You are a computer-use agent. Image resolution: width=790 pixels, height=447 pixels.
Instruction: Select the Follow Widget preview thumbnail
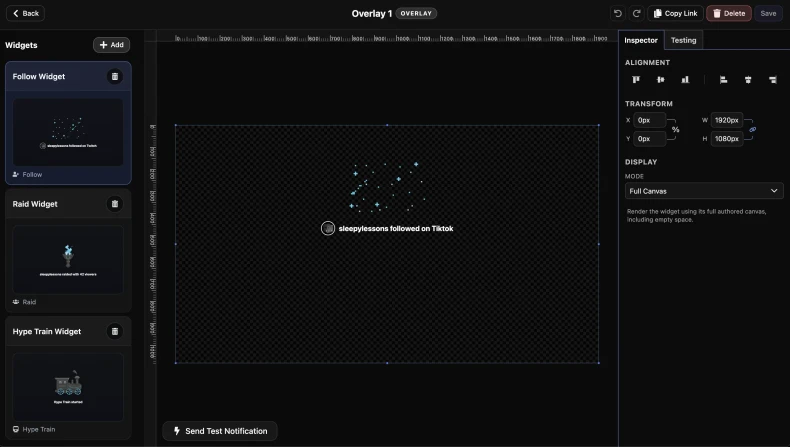tap(68, 132)
